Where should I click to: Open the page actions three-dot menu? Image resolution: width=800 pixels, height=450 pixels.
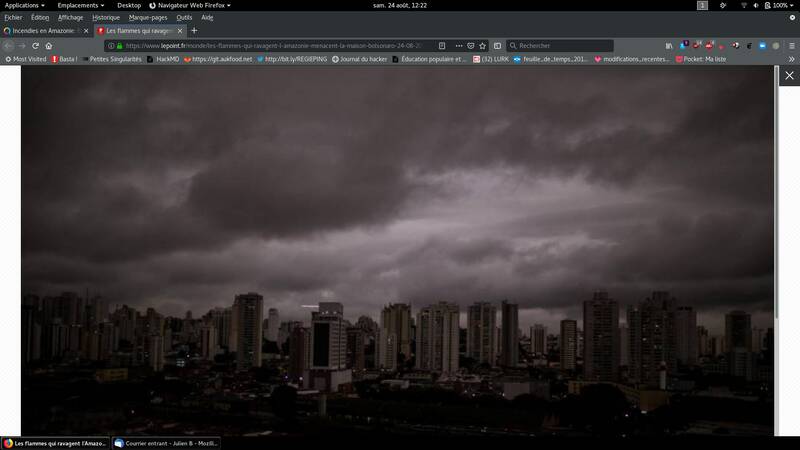[457, 45]
